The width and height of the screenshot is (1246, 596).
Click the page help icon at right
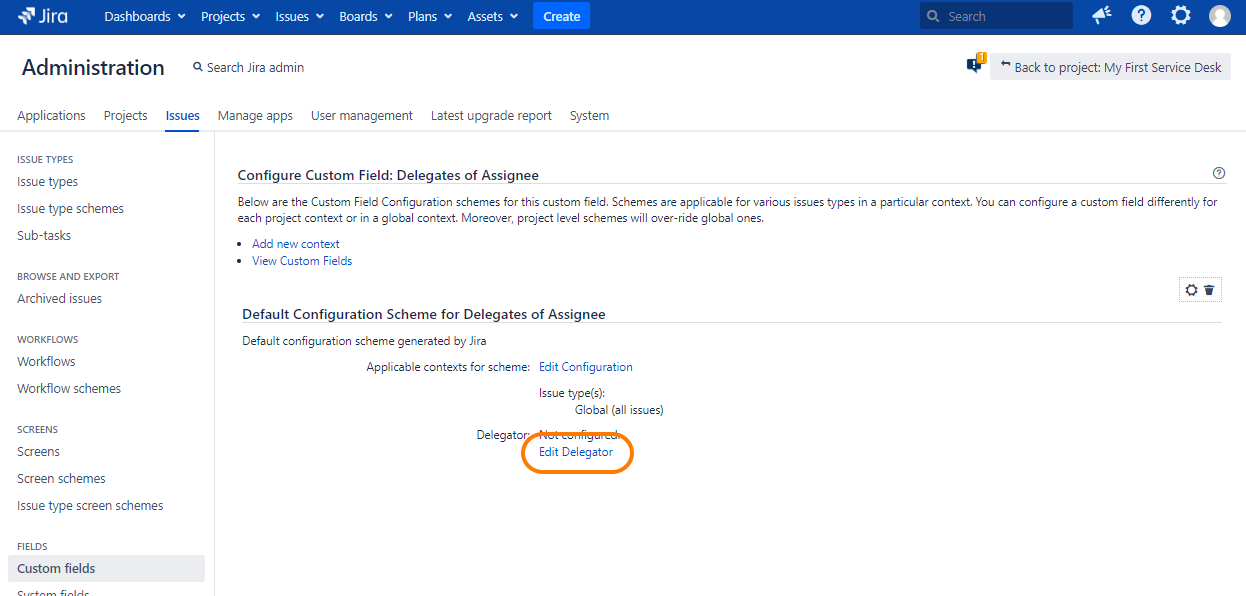[1218, 173]
